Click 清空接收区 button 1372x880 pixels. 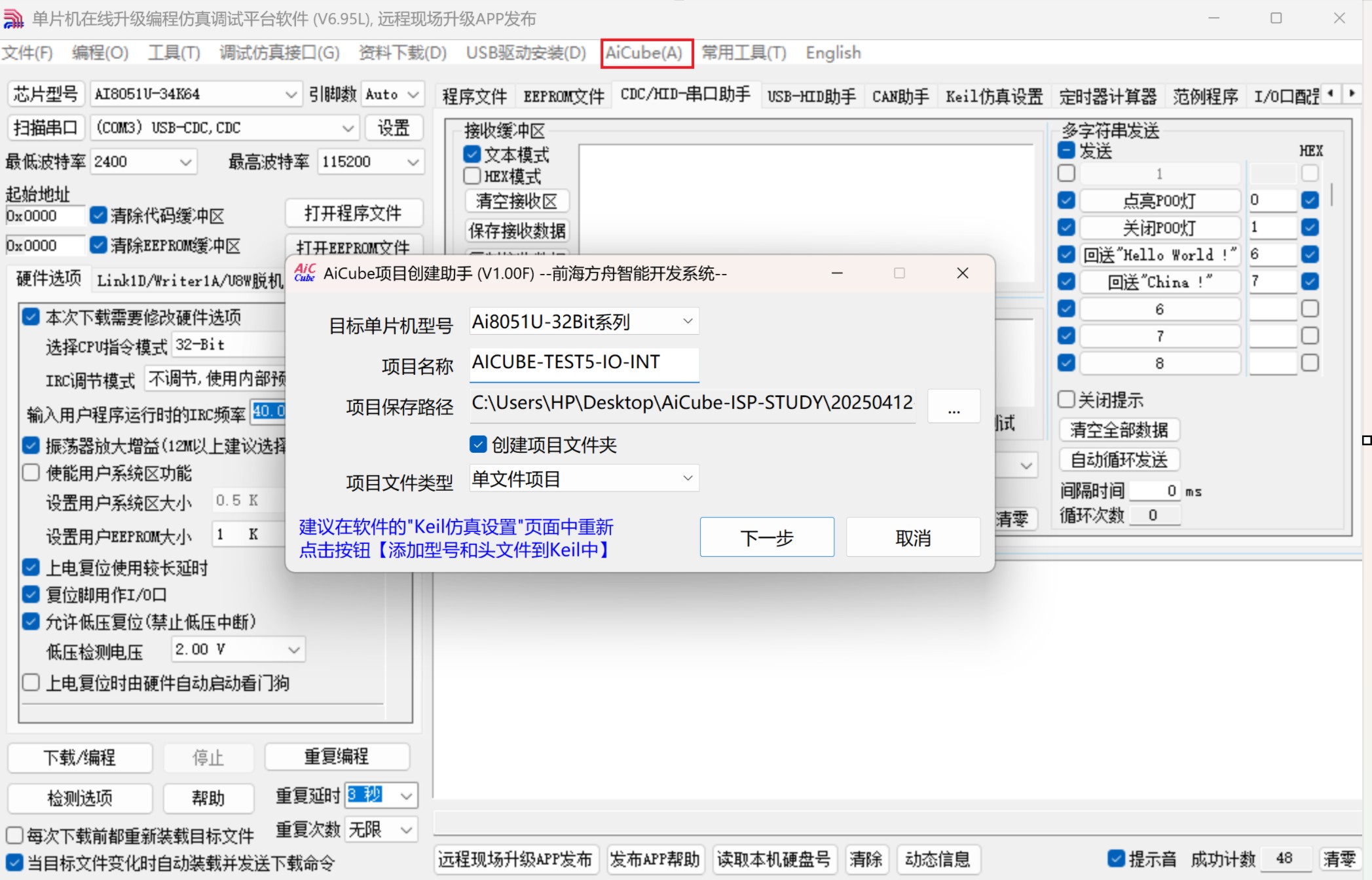point(517,201)
